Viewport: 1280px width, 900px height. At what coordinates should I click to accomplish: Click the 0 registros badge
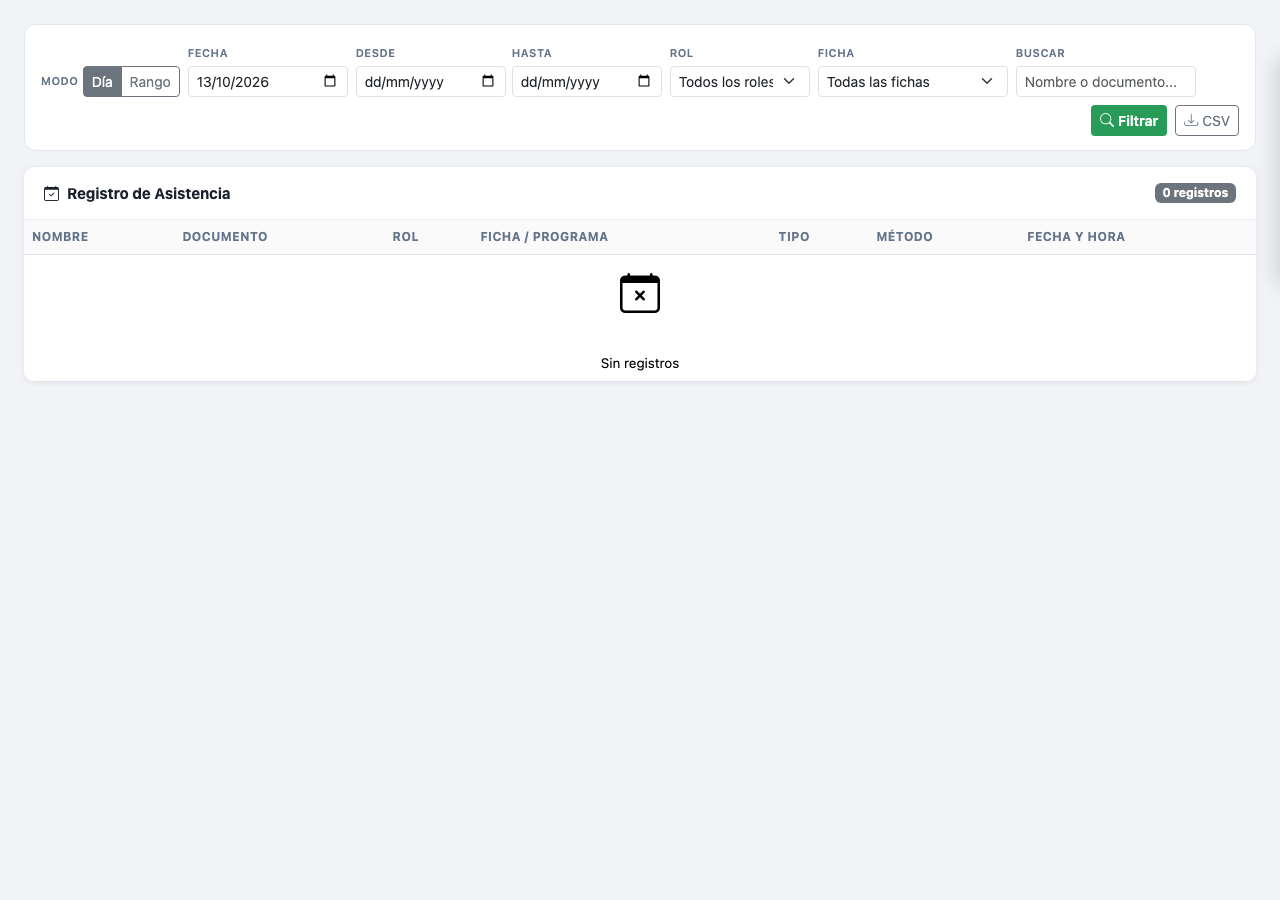pyautogui.click(x=1195, y=193)
